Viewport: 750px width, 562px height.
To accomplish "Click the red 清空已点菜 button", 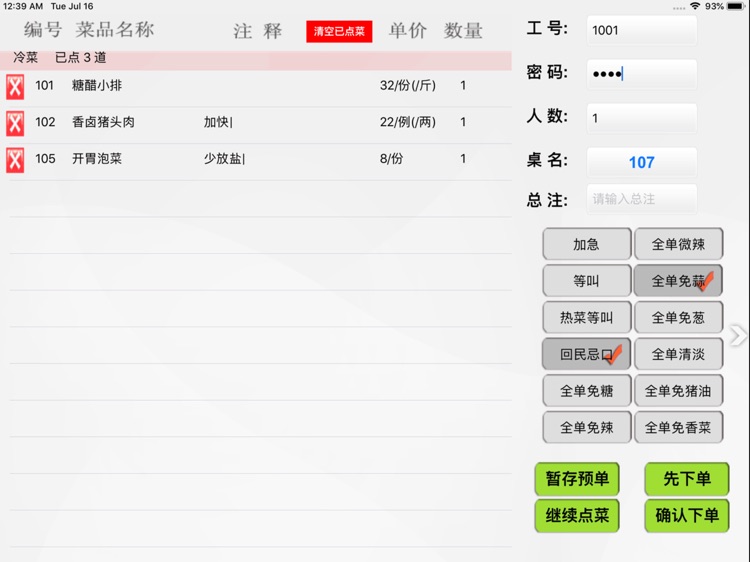I will [339, 32].
